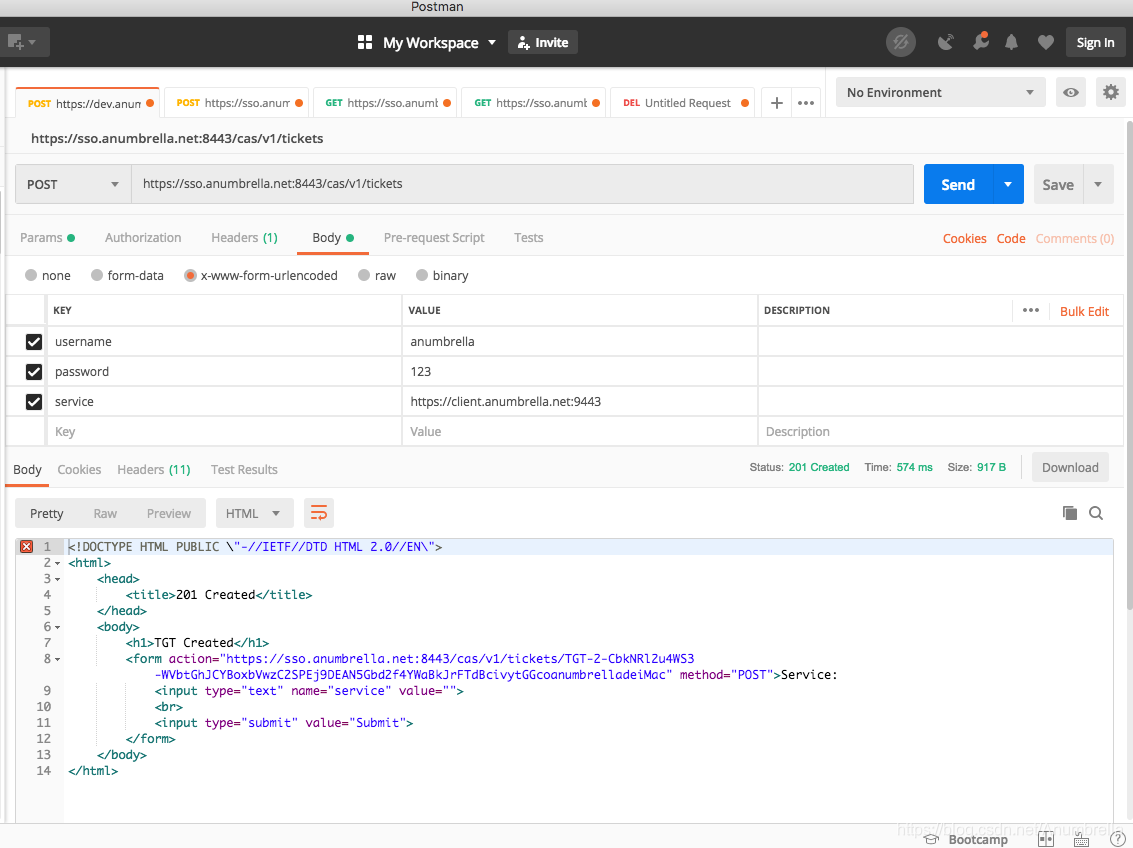
Task: Search within response magnifier icon
Action: (1096, 513)
